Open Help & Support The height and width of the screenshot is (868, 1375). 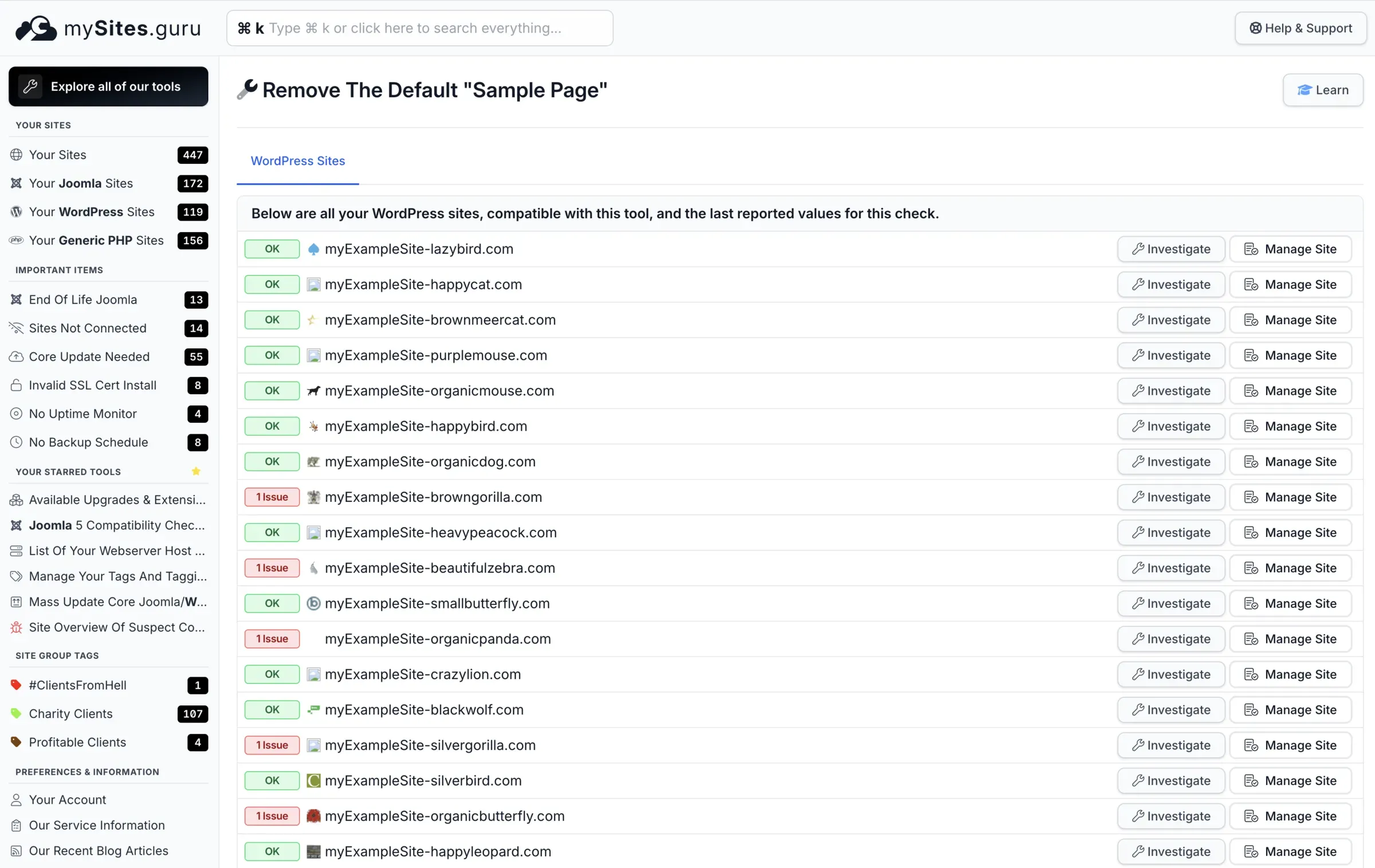click(x=1301, y=28)
